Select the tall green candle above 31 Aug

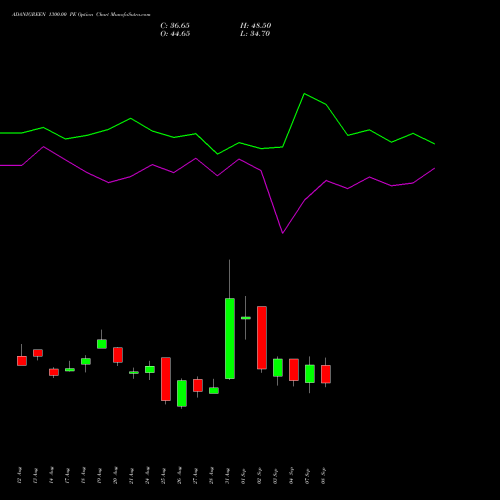[230, 338]
